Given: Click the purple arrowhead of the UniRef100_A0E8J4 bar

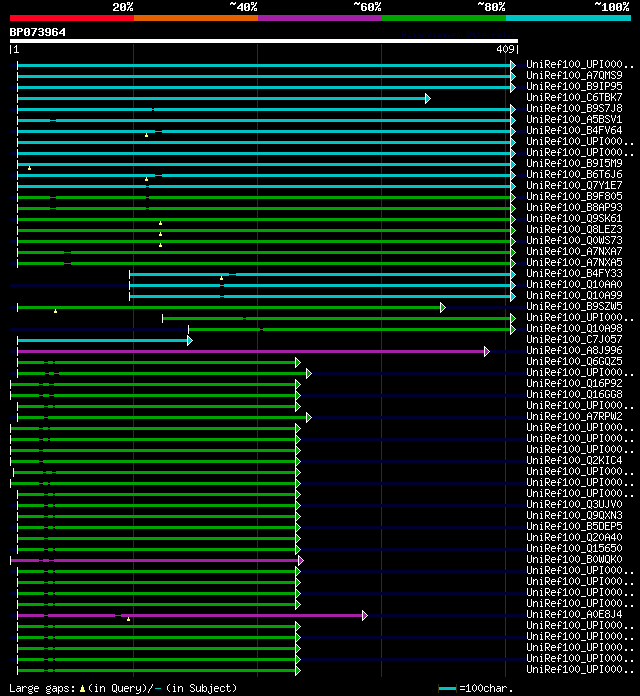Looking at the screenshot, I should point(365,615).
